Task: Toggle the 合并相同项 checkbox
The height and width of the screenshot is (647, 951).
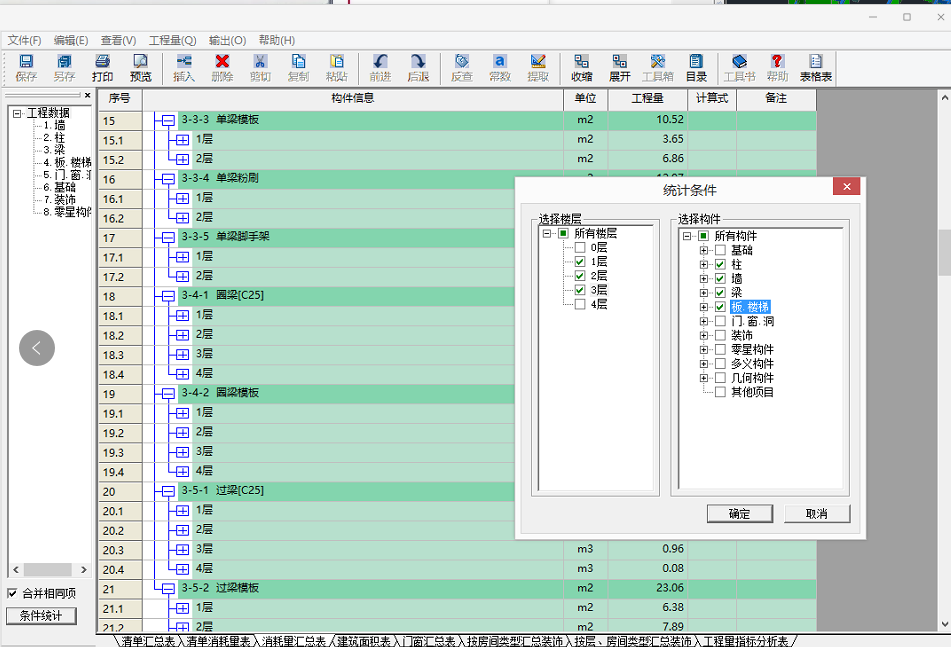Action: click(x=12, y=593)
